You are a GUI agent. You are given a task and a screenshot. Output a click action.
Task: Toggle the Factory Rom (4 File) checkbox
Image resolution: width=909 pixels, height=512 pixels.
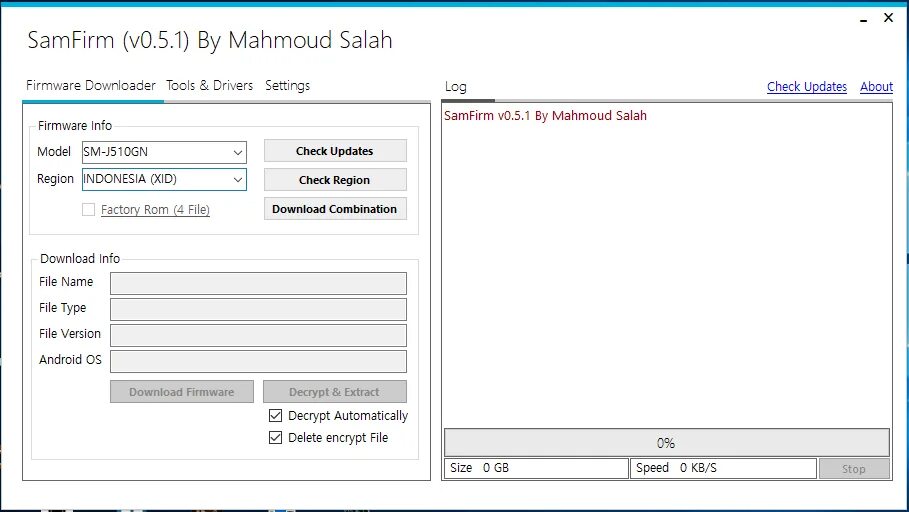click(x=88, y=209)
